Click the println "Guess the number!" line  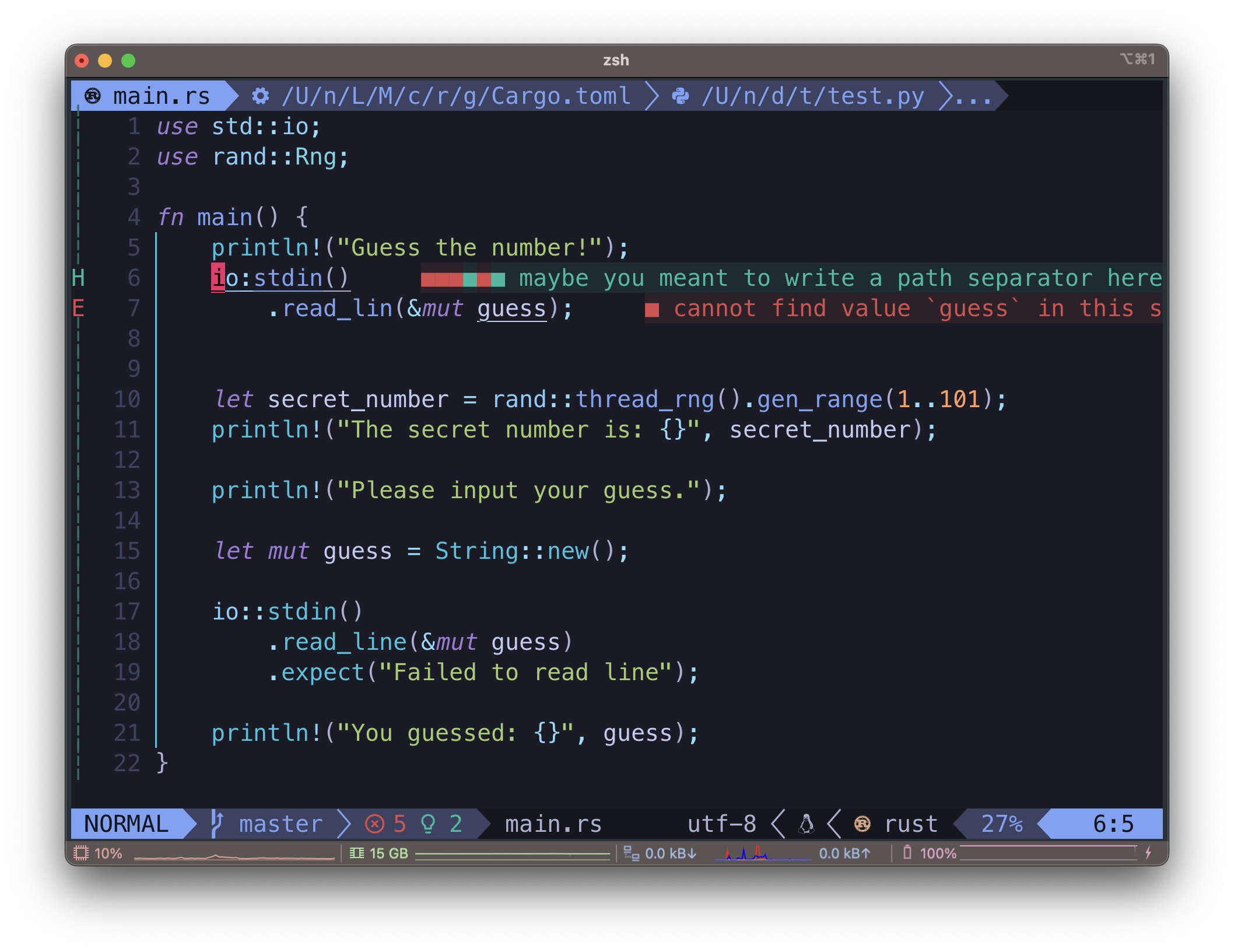tap(420, 247)
